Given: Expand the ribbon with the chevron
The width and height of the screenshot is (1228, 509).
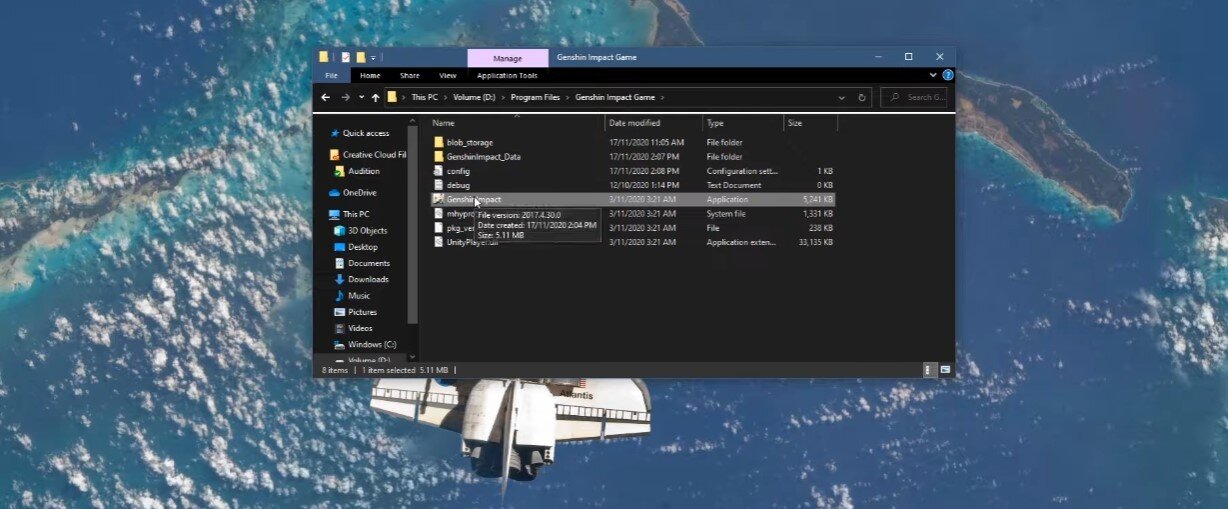Looking at the screenshot, I should point(933,75).
